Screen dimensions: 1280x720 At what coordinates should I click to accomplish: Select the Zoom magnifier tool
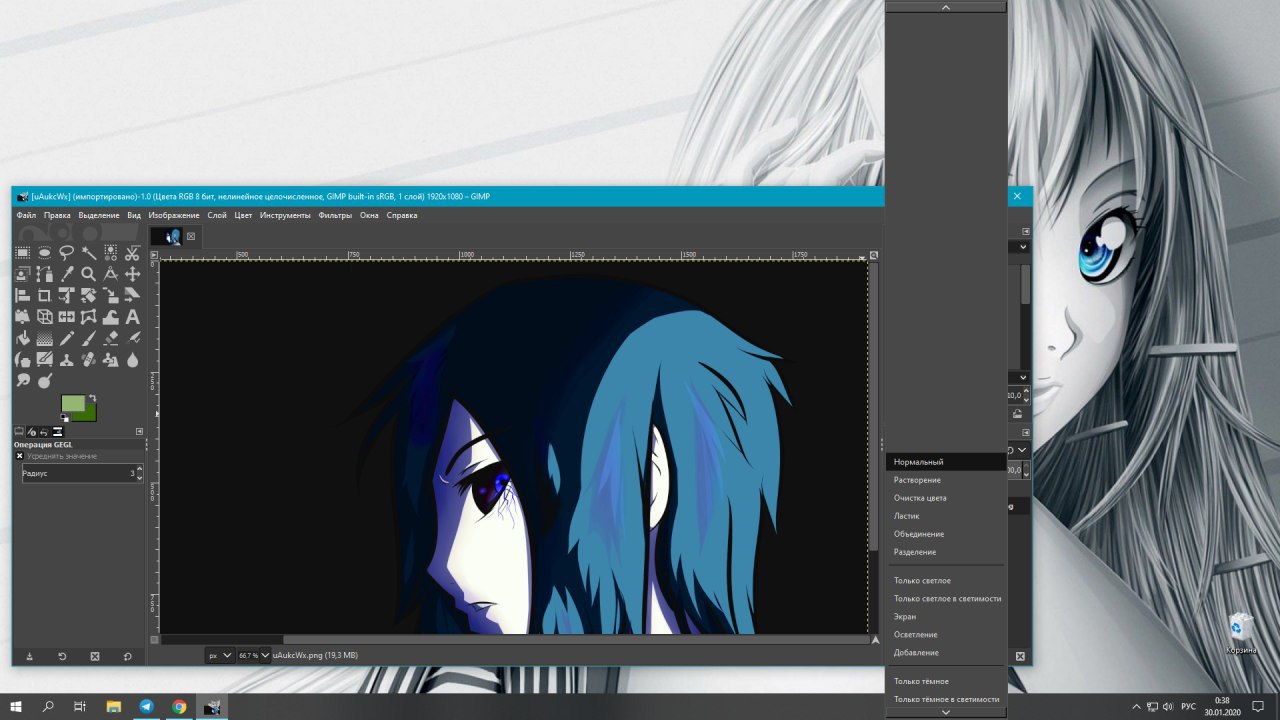click(x=89, y=273)
